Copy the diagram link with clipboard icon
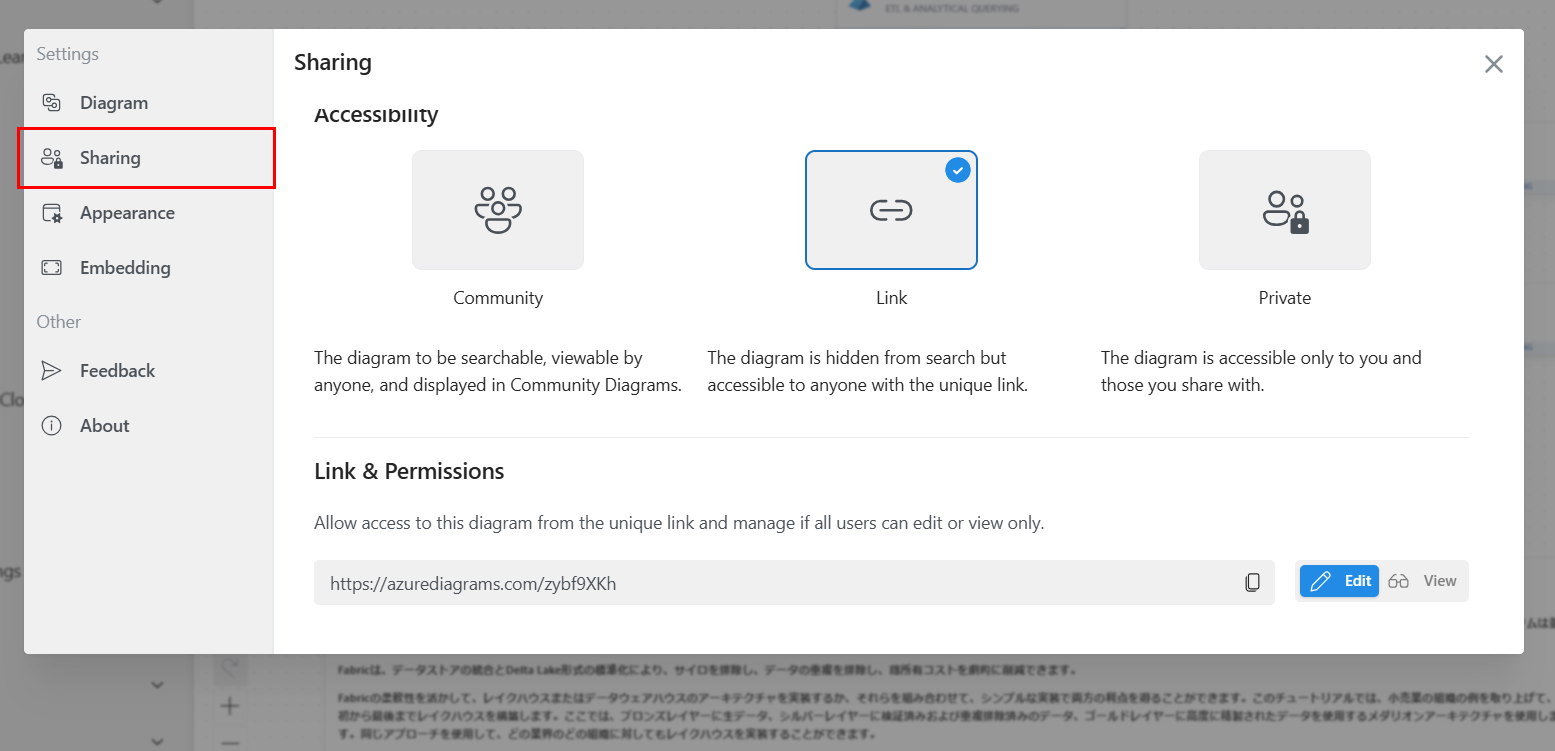The width and height of the screenshot is (1555, 751). 1252,582
